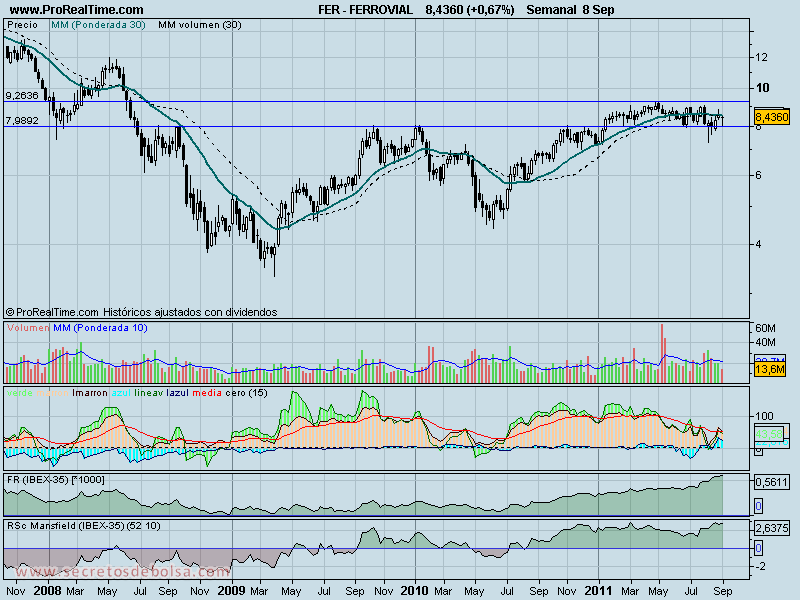Click the 40M volume axis label

point(765,342)
